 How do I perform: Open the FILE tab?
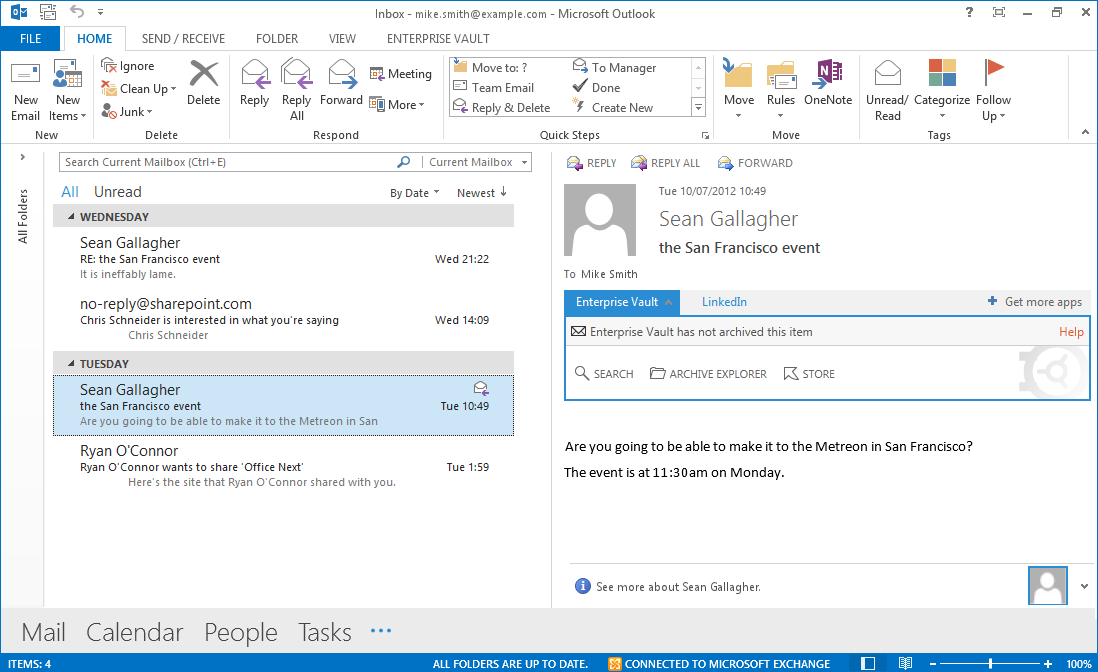pyautogui.click(x=30, y=38)
